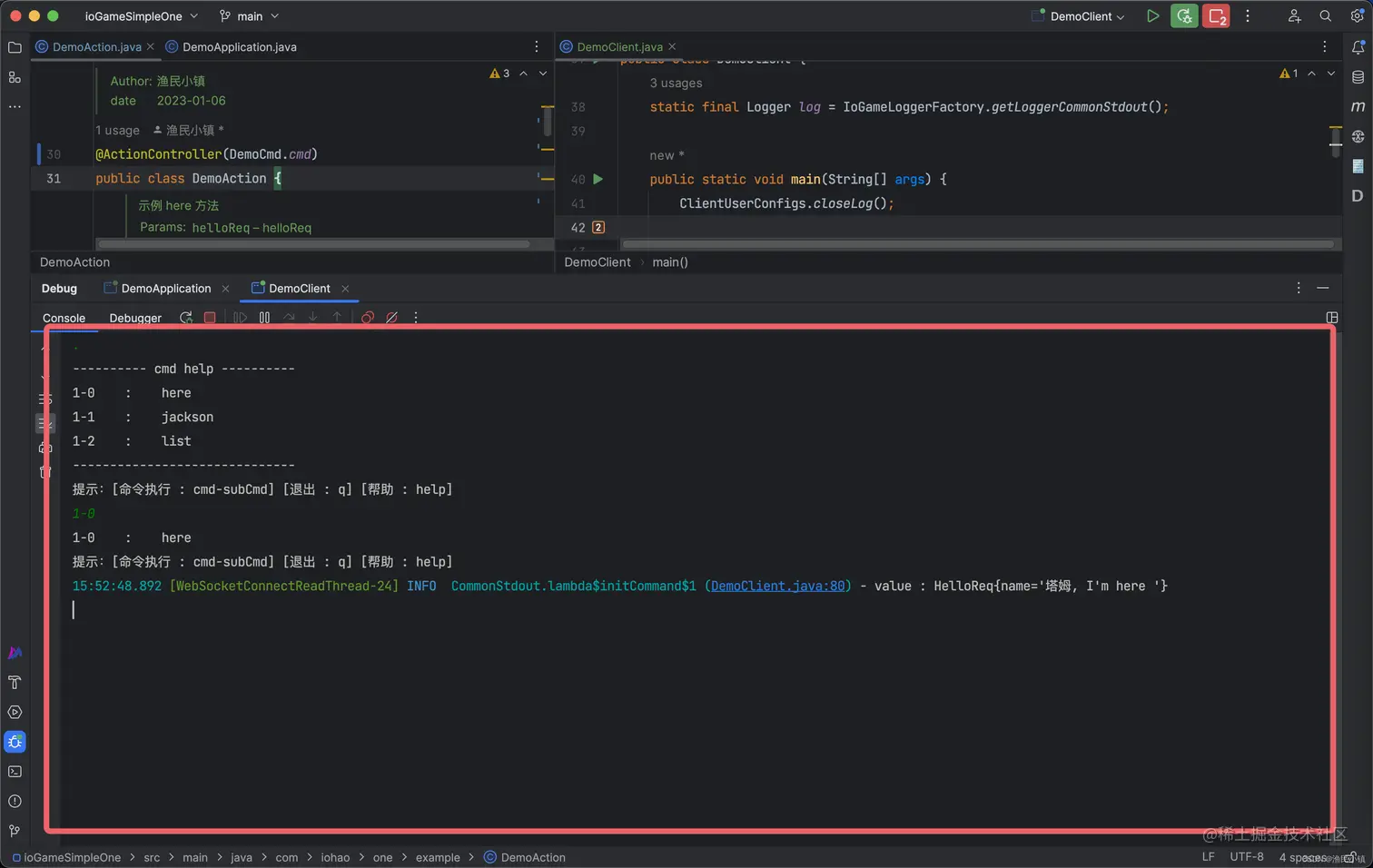Go to next warning in DemoClient editor

1331,74
